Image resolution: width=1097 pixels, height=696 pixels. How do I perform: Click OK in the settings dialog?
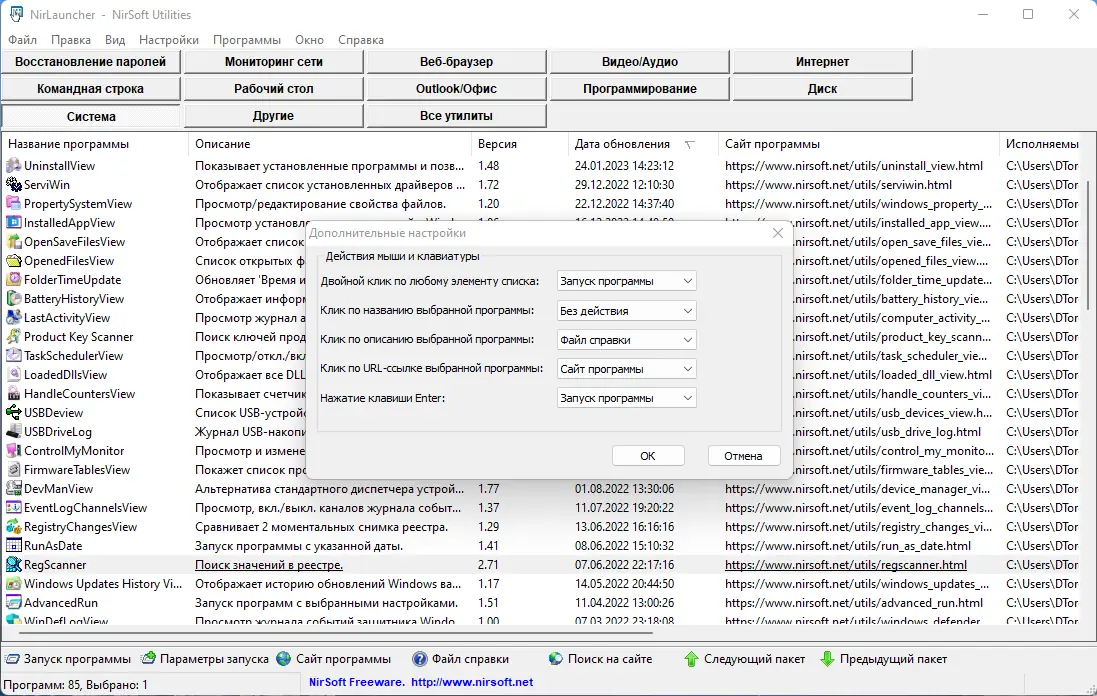click(x=648, y=456)
